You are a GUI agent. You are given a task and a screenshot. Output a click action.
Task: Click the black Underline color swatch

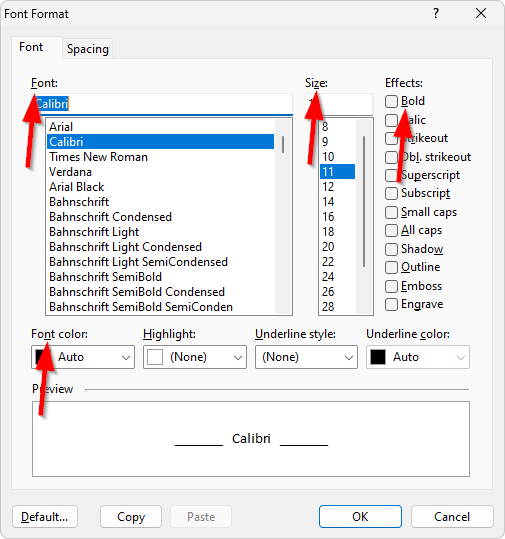378,357
